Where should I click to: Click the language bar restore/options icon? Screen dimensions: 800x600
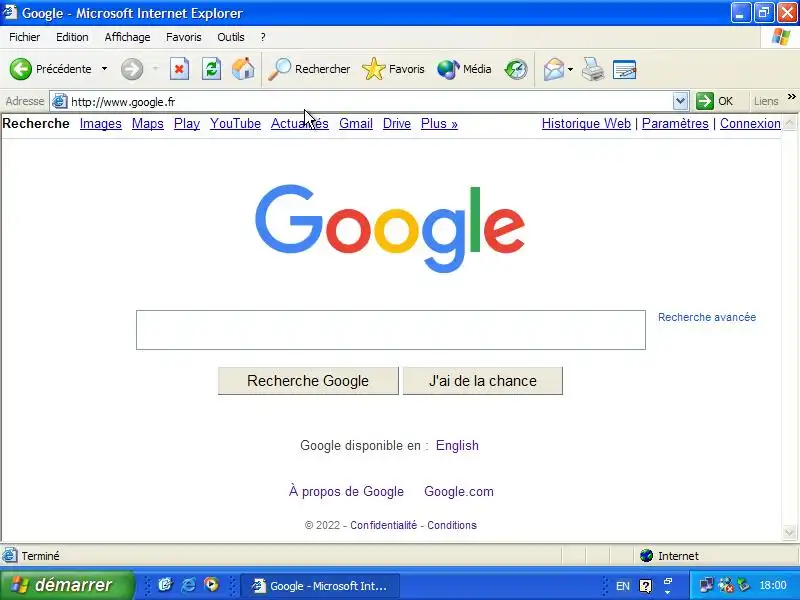[668, 581]
